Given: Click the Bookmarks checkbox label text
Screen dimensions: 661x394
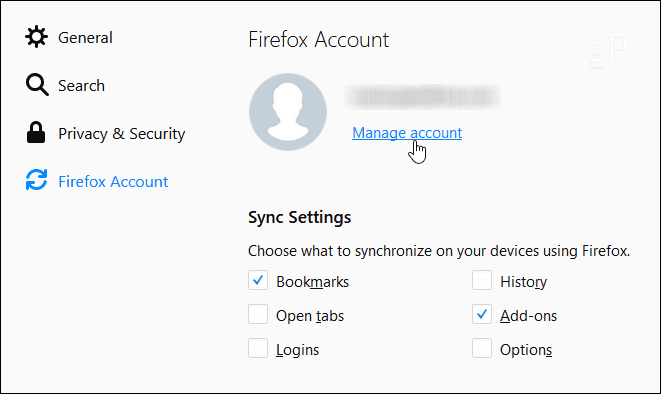Looking at the screenshot, I should [312, 281].
